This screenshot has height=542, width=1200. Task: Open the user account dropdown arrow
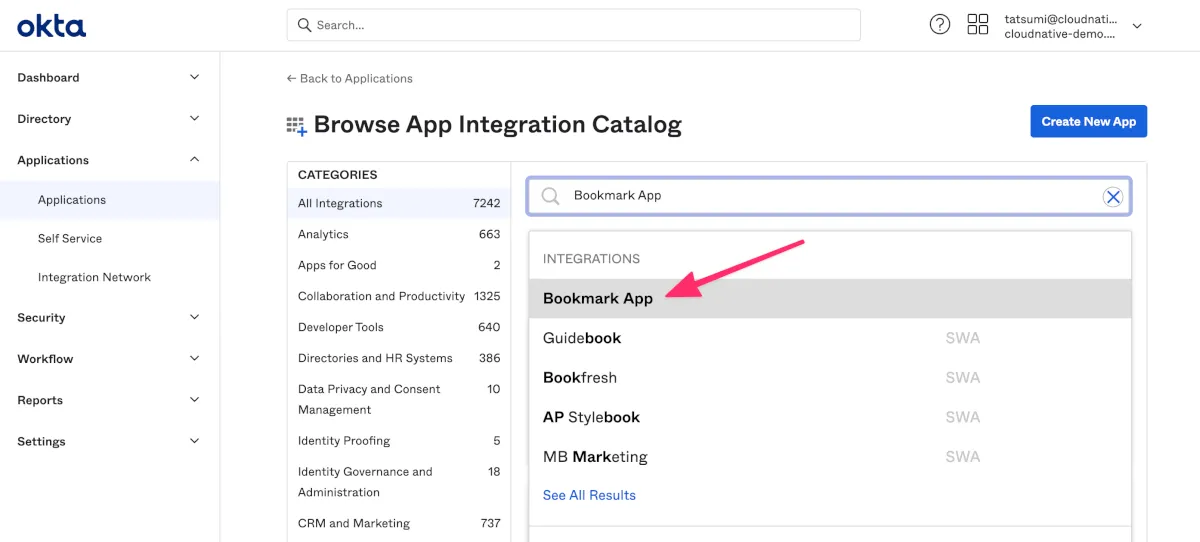pos(1136,26)
